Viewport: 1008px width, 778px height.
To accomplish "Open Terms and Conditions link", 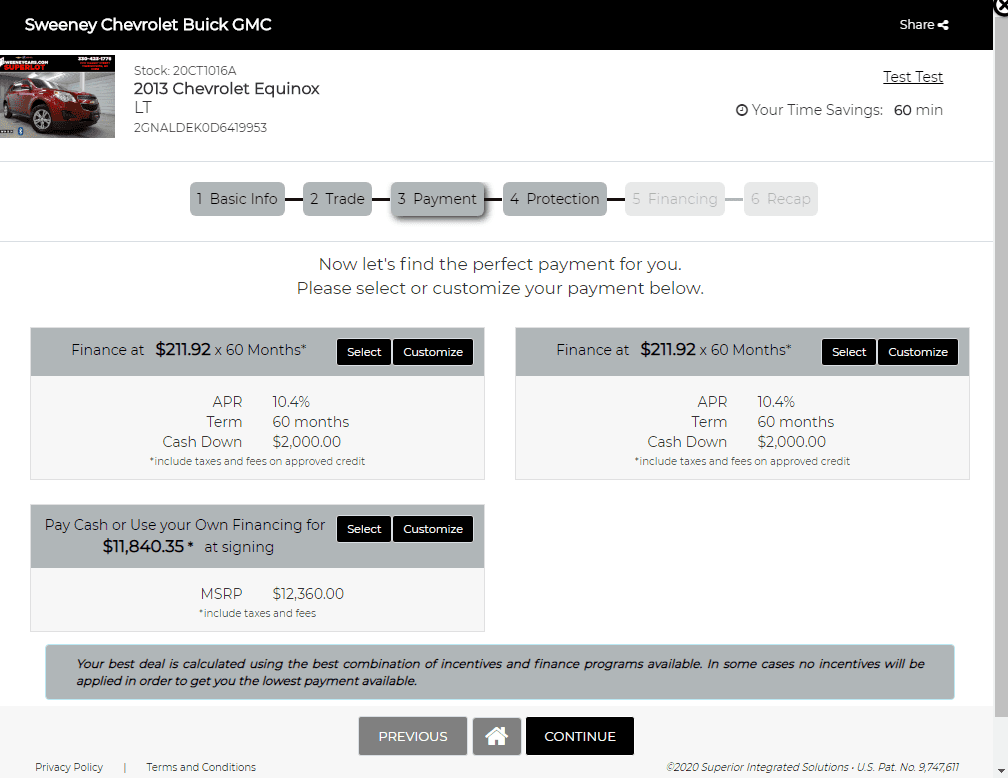I will coord(201,767).
